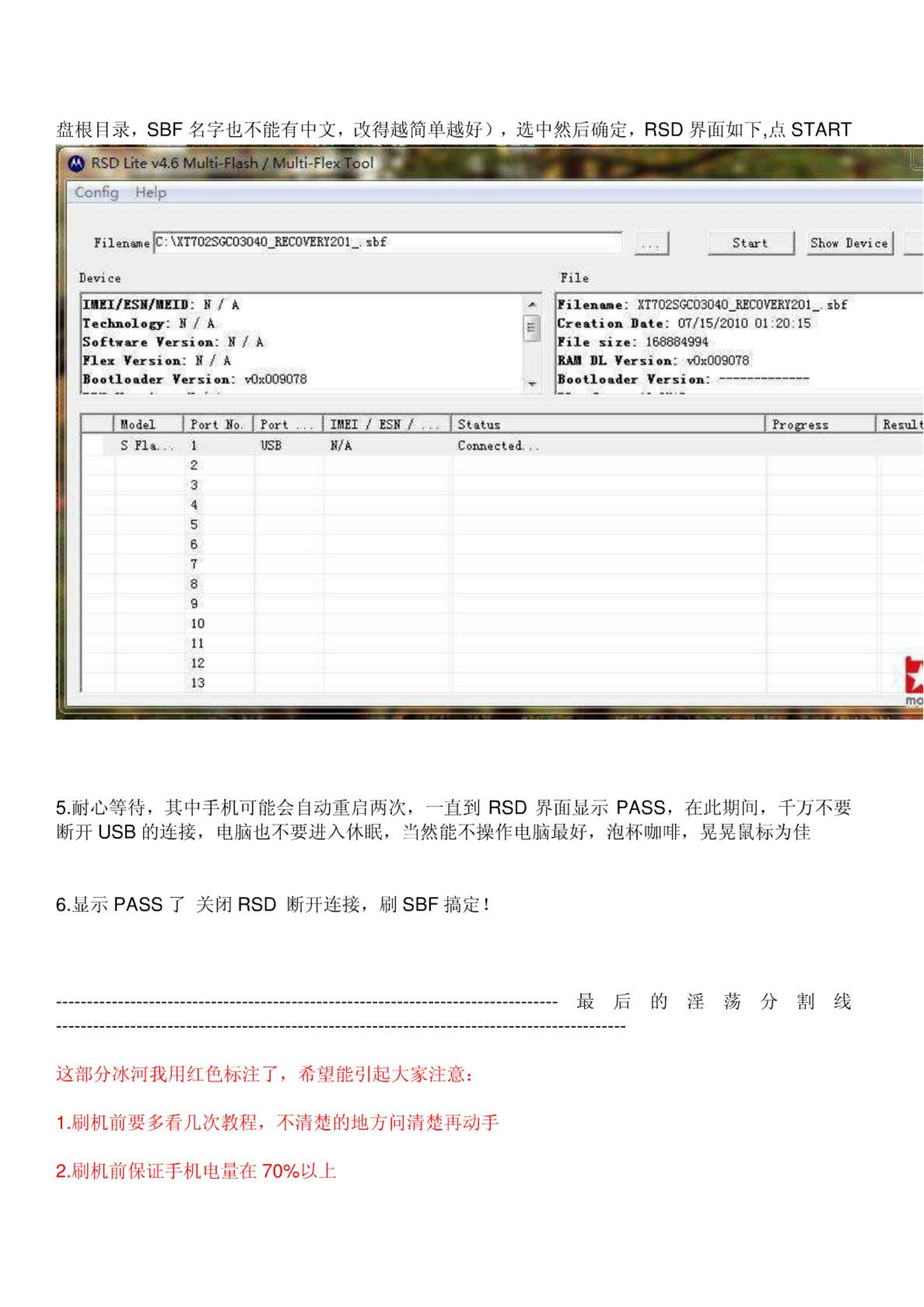The height and width of the screenshot is (1307, 924).
Task: Select port row number 3
Action: point(194,485)
